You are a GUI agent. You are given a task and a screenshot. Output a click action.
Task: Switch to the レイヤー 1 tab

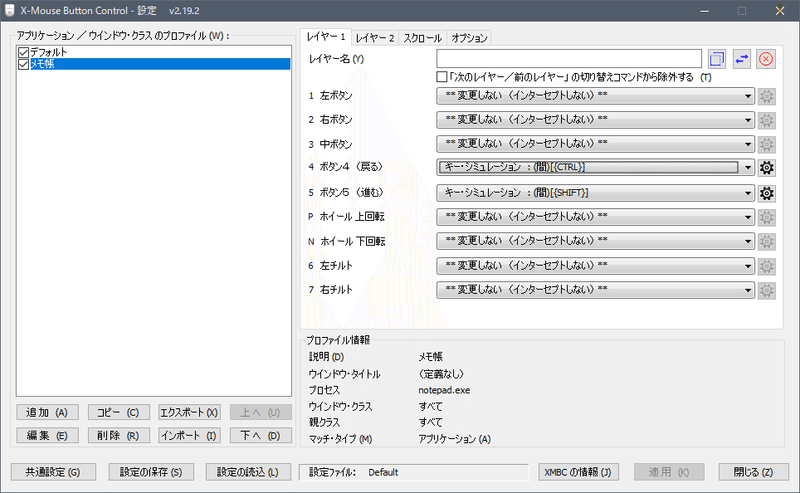tap(326, 37)
